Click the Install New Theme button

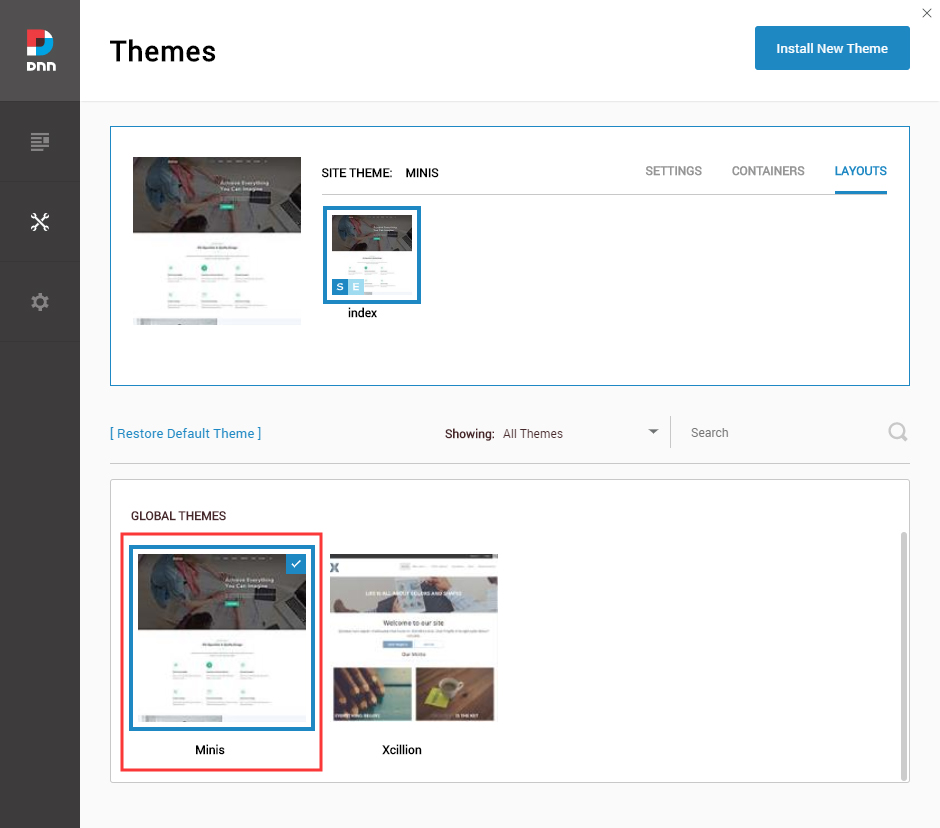click(832, 48)
